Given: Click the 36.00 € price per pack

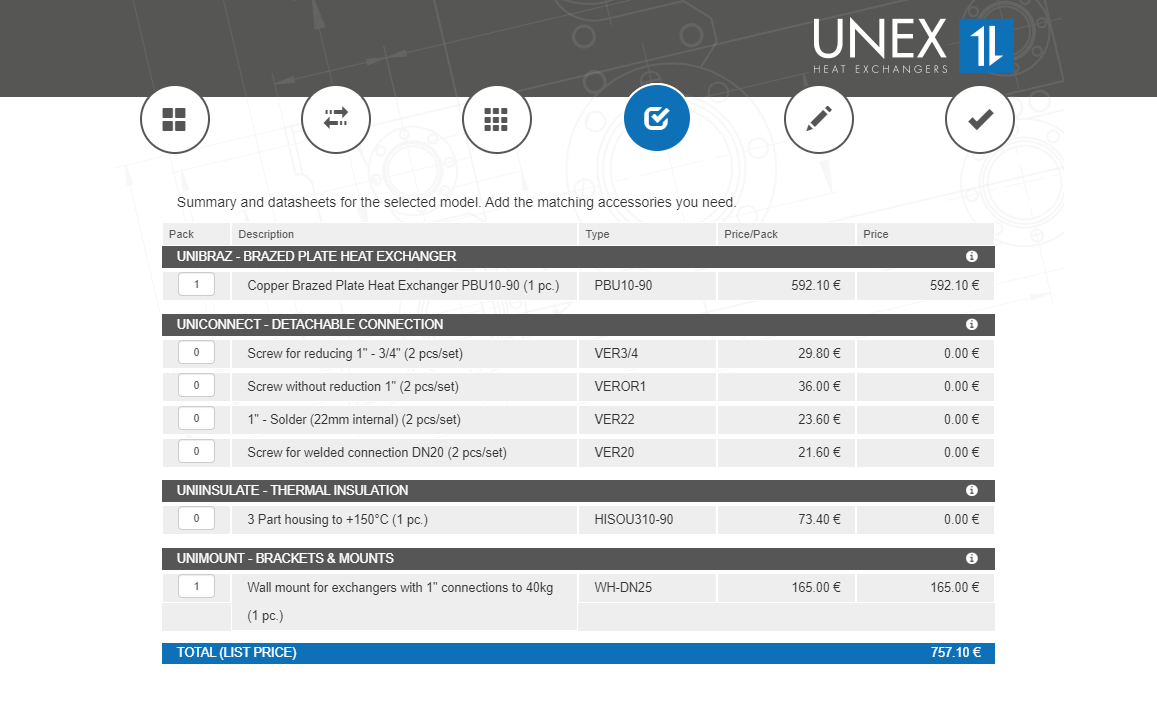Looking at the screenshot, I should coord(819,387).
